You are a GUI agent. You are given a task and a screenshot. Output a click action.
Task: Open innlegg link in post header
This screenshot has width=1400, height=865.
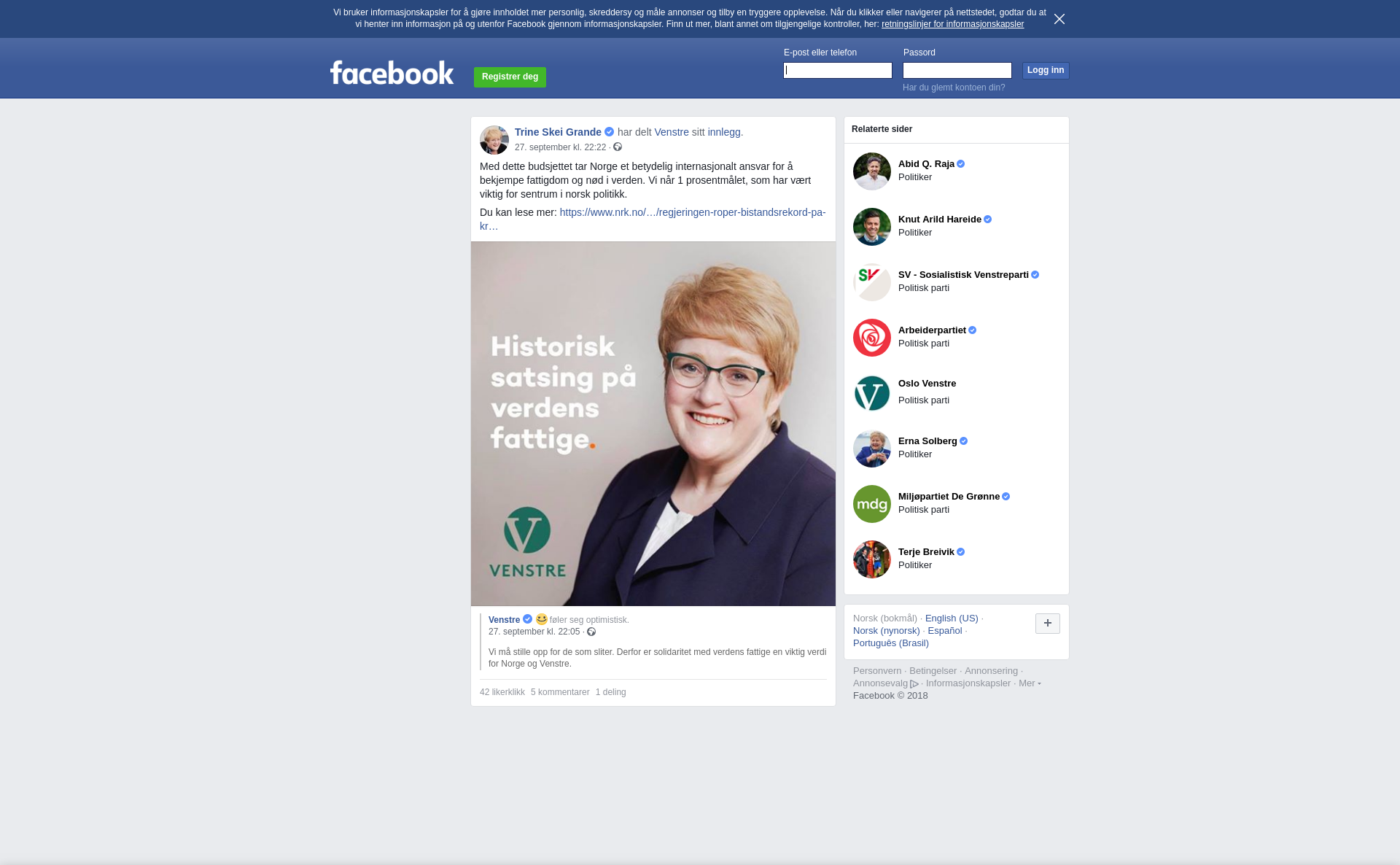[x=724, y=132]
